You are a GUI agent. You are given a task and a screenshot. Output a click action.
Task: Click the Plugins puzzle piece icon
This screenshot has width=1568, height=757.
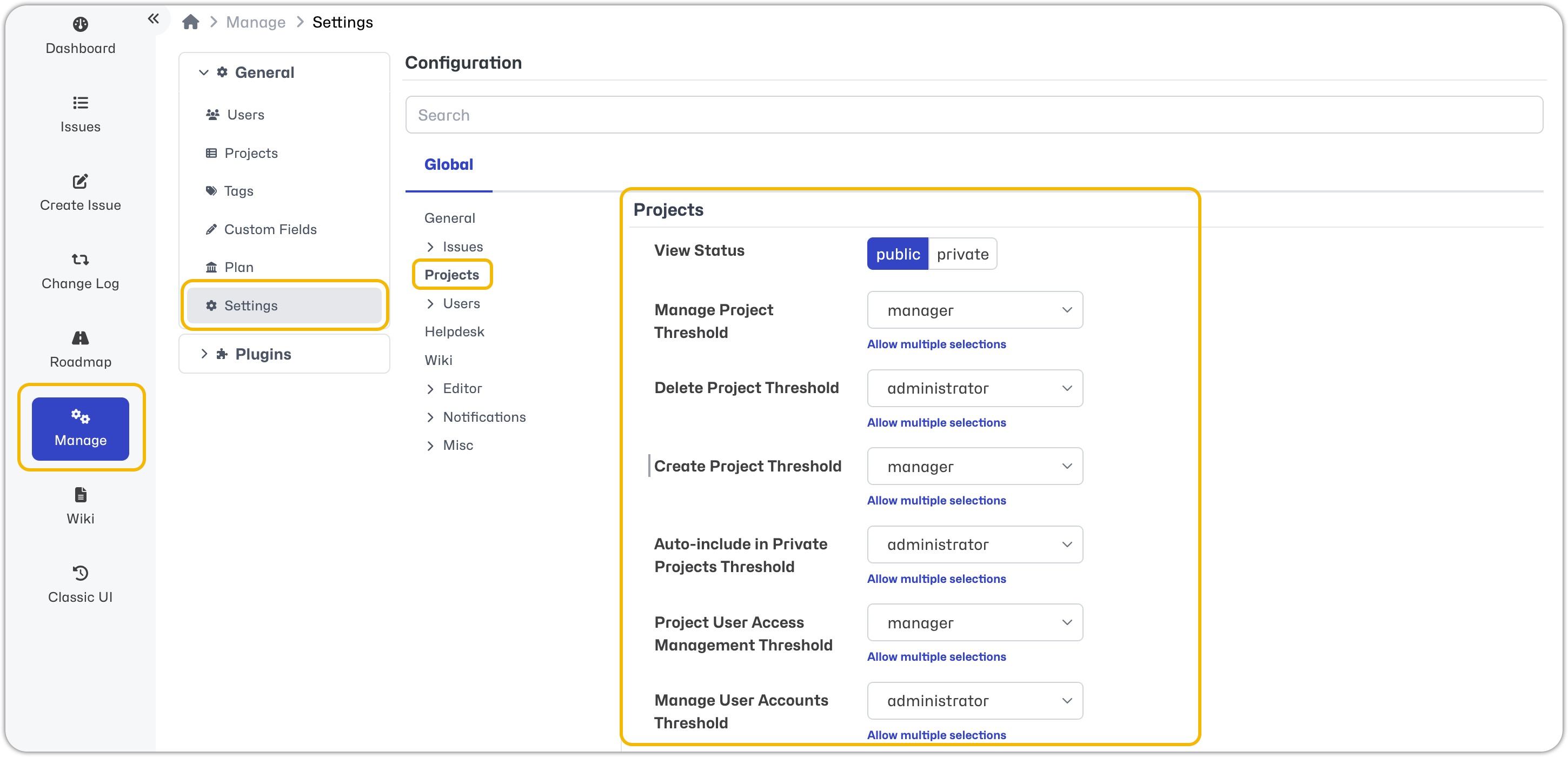point(222,354)
